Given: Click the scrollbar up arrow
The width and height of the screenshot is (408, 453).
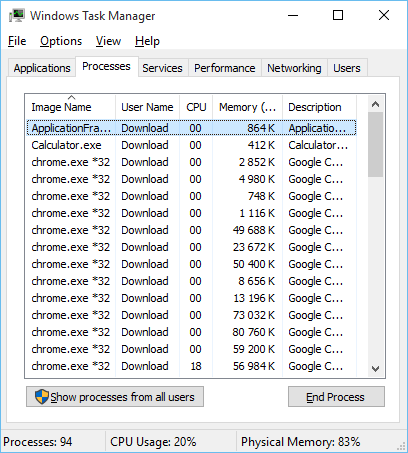Looking at the screenshot, I should click(x=376, y=104).
